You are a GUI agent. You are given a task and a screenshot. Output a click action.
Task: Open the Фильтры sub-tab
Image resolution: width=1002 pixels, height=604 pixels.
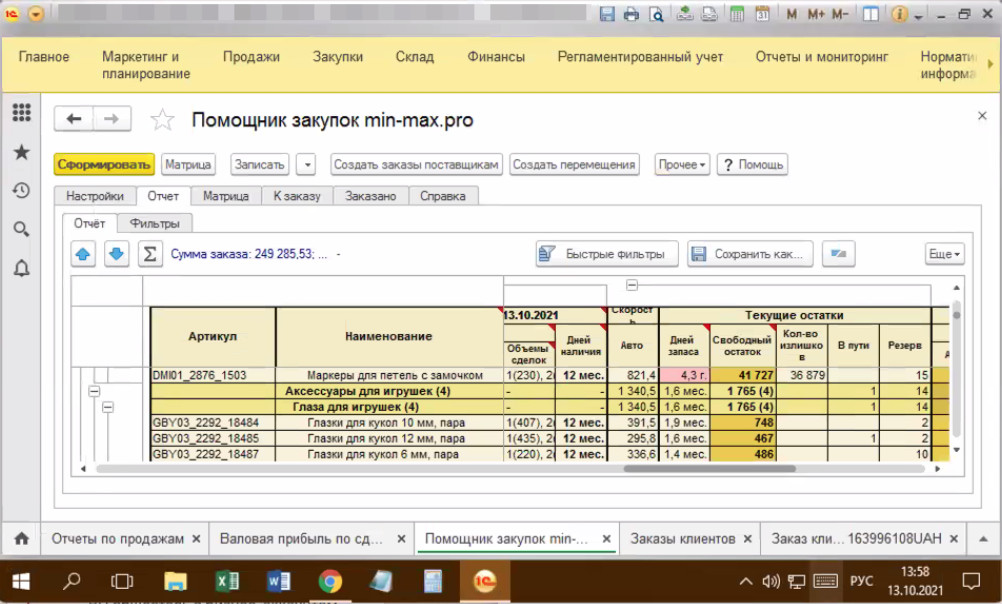(x=154, y=223)
